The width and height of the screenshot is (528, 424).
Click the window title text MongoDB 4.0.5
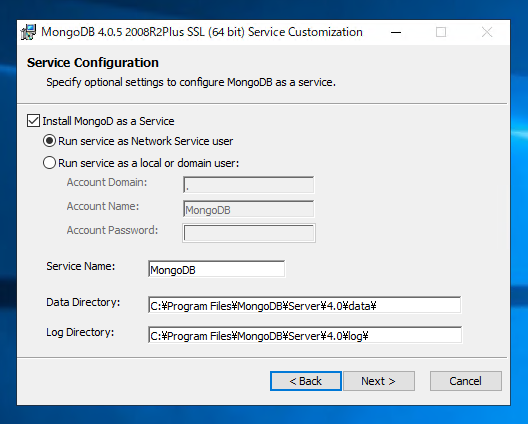(x=202, y=32)
